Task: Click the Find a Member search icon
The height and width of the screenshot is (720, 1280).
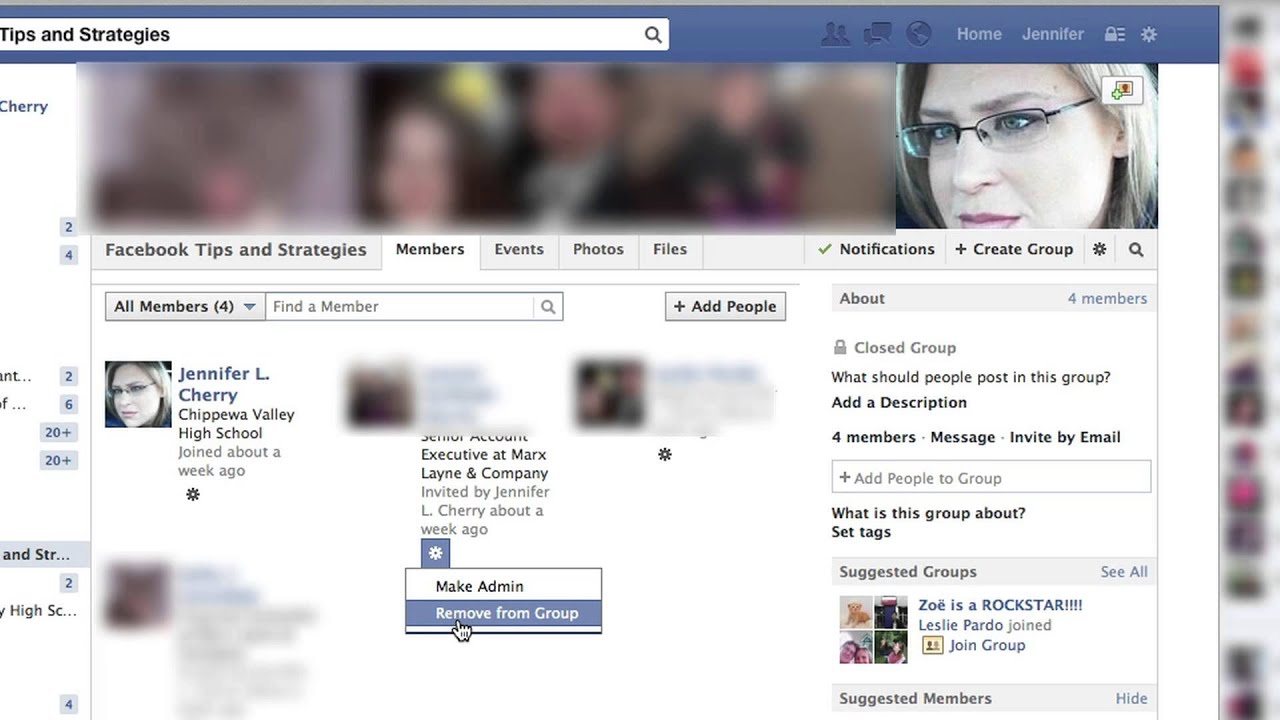Action: 548,307
